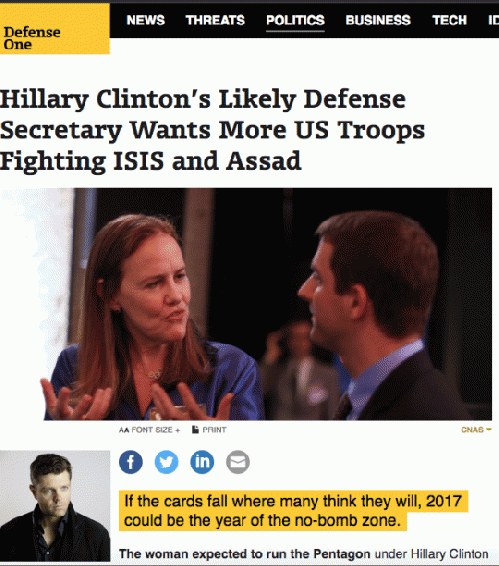Click the highlighted no-bomb zone summary

pyautogui.click(x=293, y=511)
